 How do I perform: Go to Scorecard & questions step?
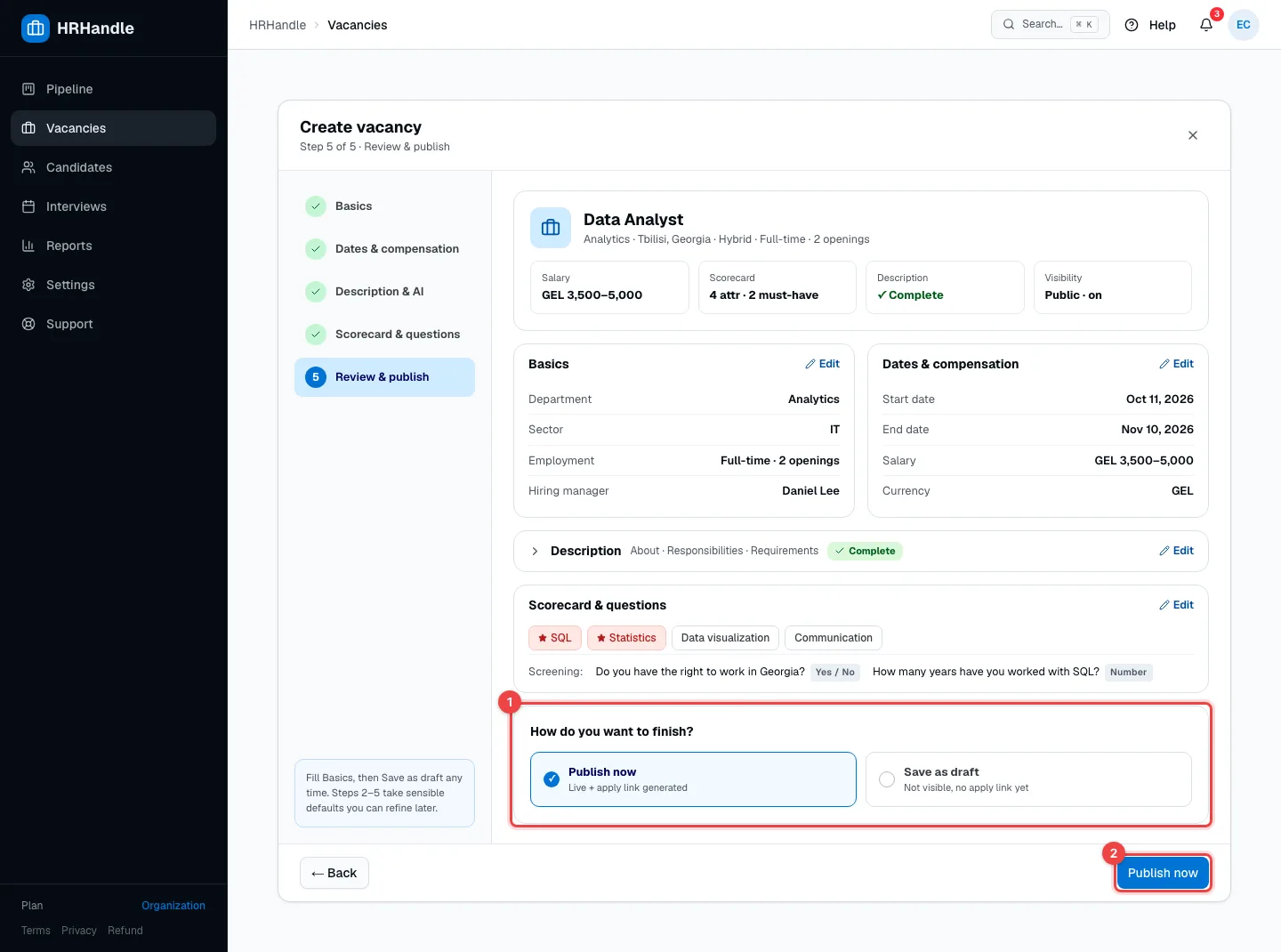[x=384, y=335]
